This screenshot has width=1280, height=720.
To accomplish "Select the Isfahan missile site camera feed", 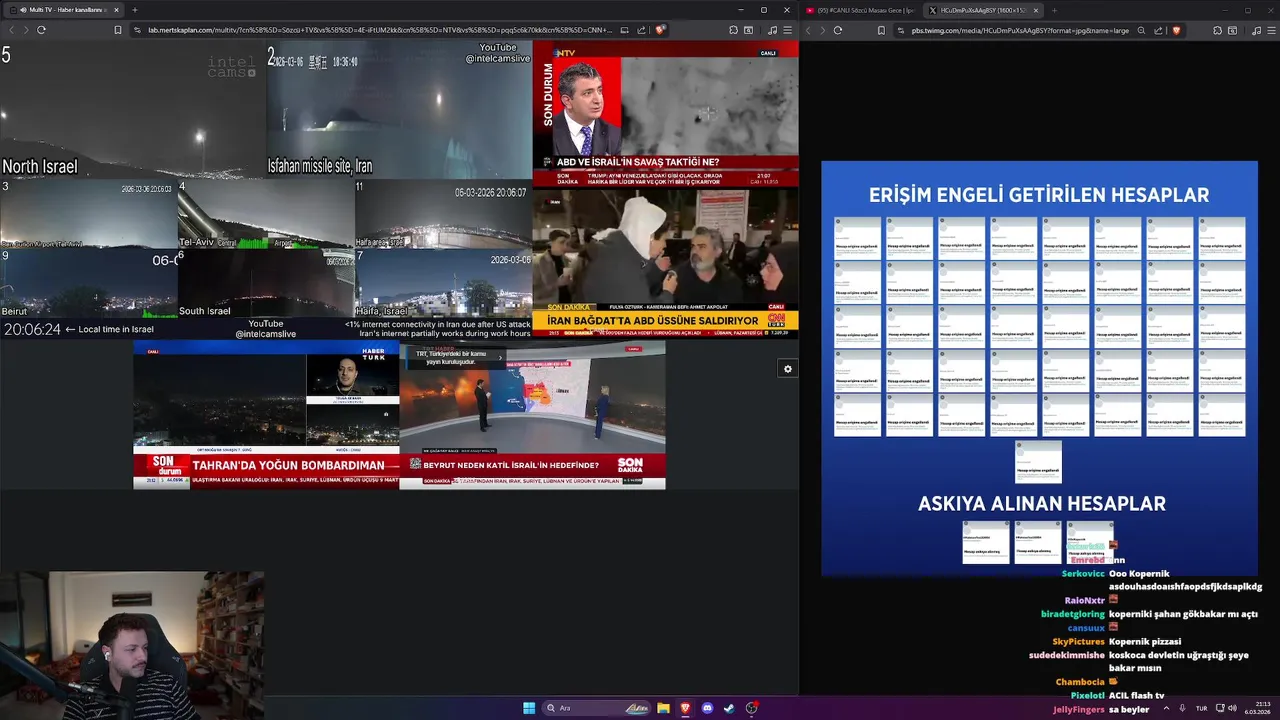I will [x=399, y=109].
